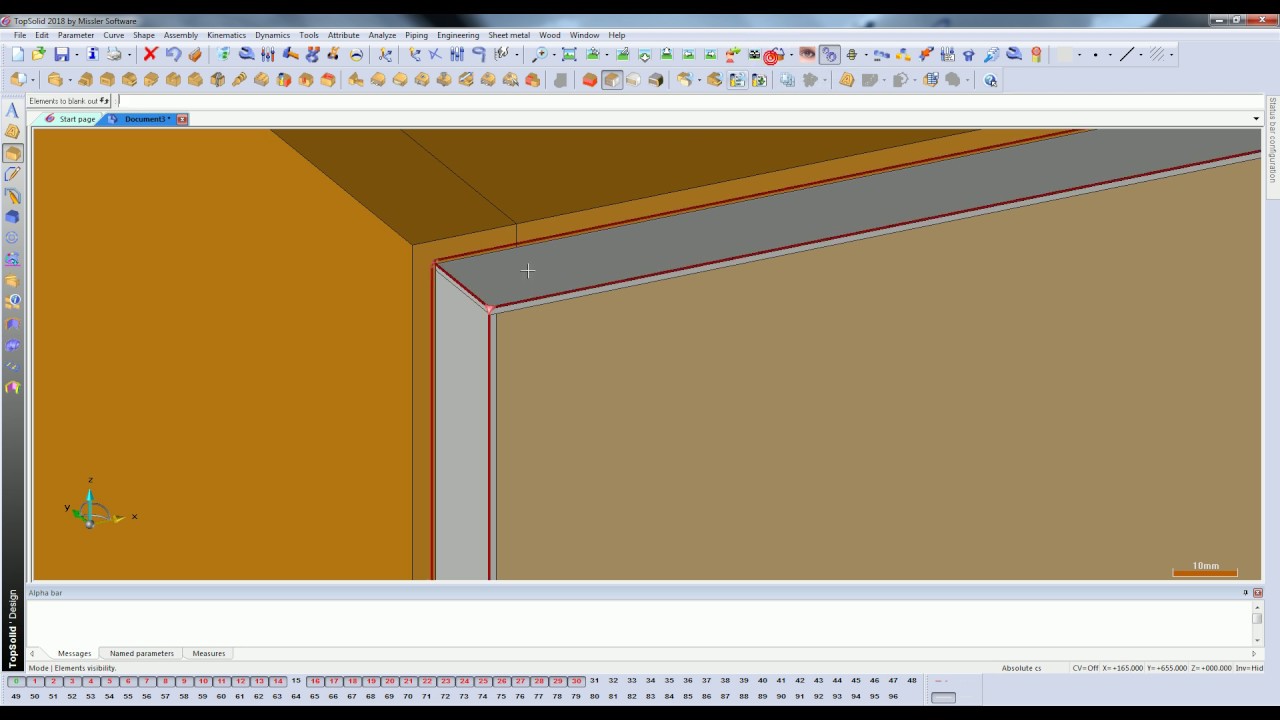This screenshot has width=1280, height=720.
Task: Expand the document tab list arrow at right
Action: point(1256,119)
